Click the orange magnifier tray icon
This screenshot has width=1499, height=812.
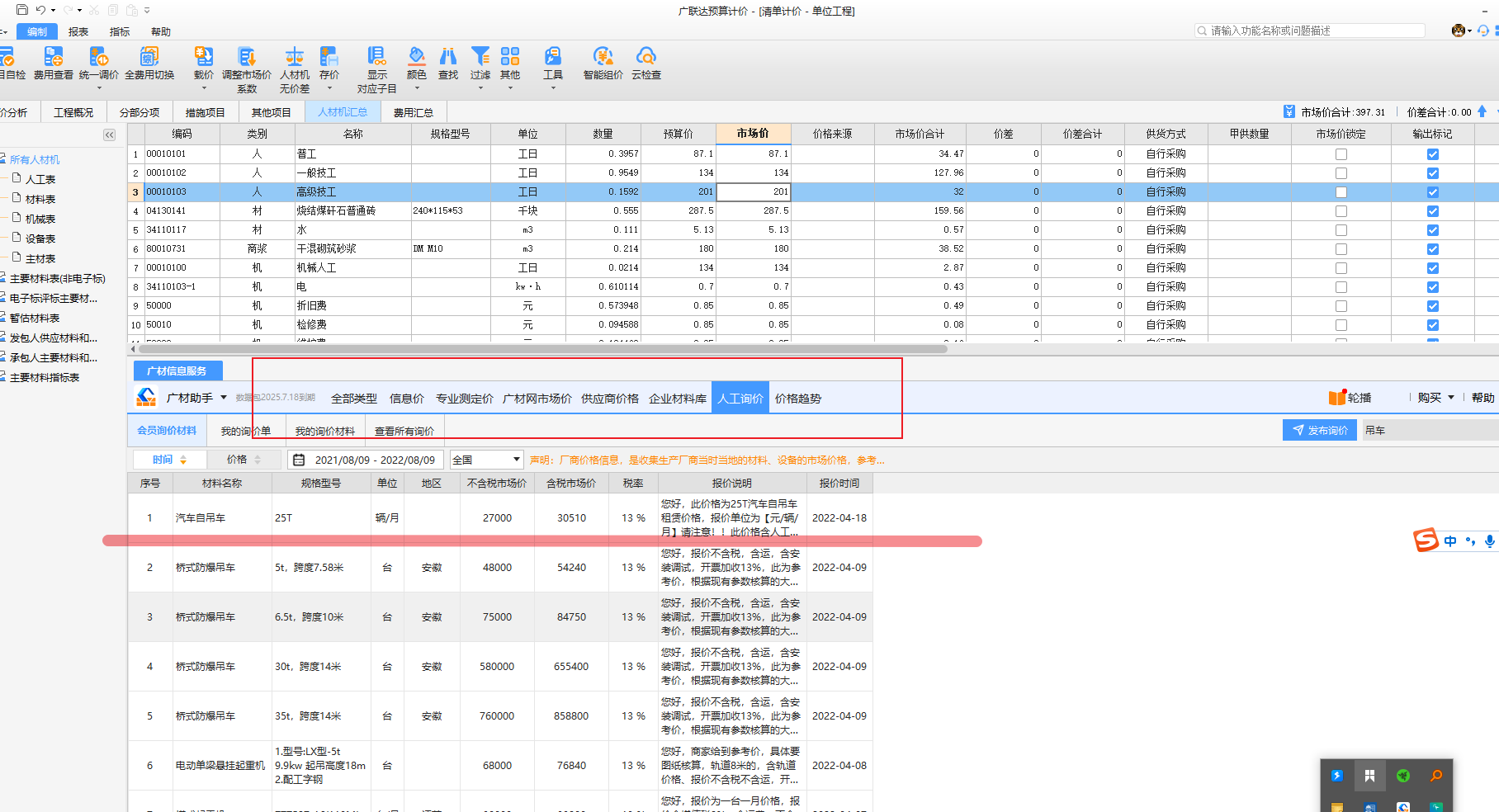[x=1436, y=776]
